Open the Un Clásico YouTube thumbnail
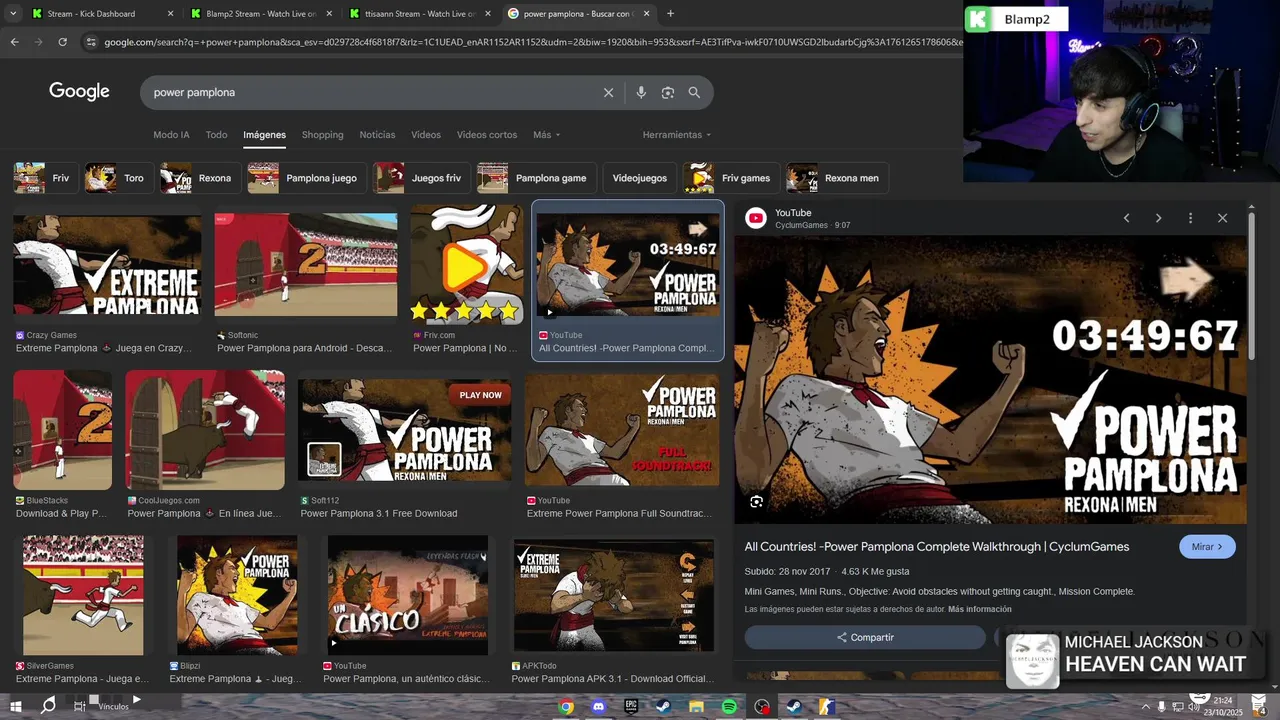The width and height of the screenshot is (1280, 720). [408, 595]
